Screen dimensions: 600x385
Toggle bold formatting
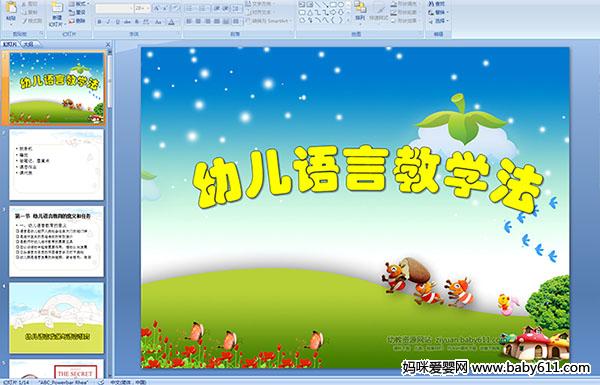(99, 22)
